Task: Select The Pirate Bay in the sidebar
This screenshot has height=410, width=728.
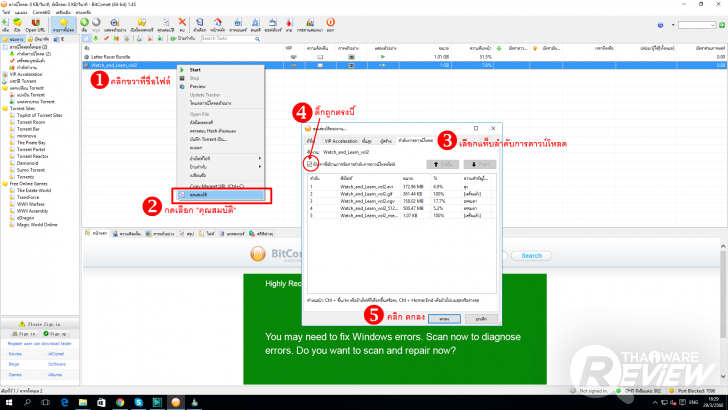Action: 31,143
